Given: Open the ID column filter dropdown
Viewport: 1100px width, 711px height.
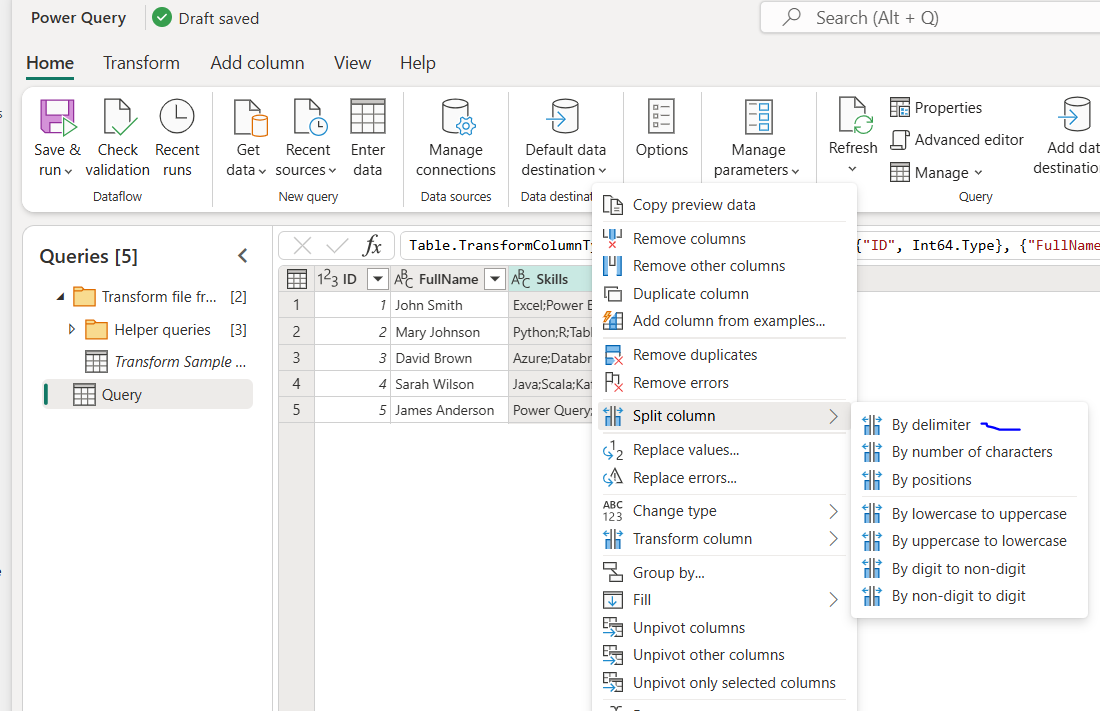Looking at the screenshot, I should pyautogui.click(x=377, y=279).
